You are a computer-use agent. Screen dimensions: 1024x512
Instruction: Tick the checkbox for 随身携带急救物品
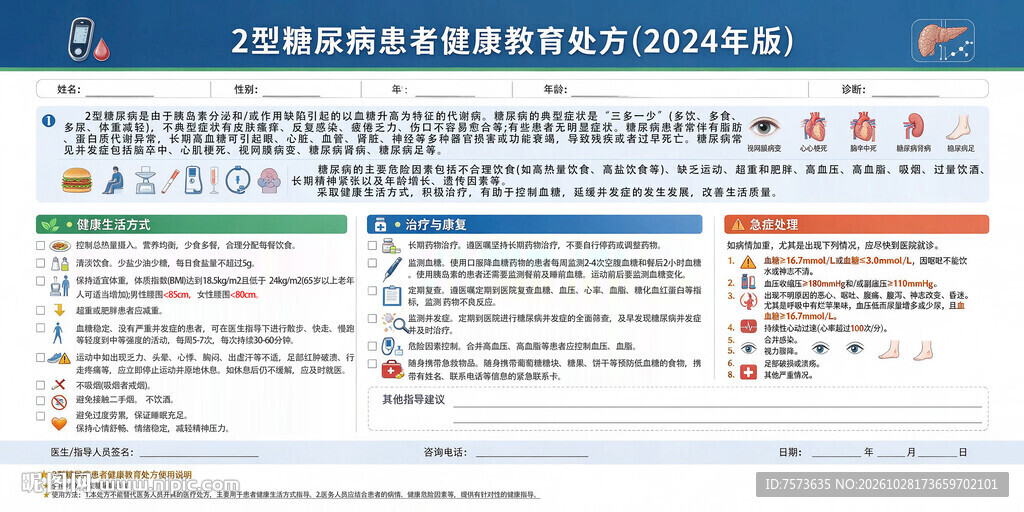(x=372, y=363)
